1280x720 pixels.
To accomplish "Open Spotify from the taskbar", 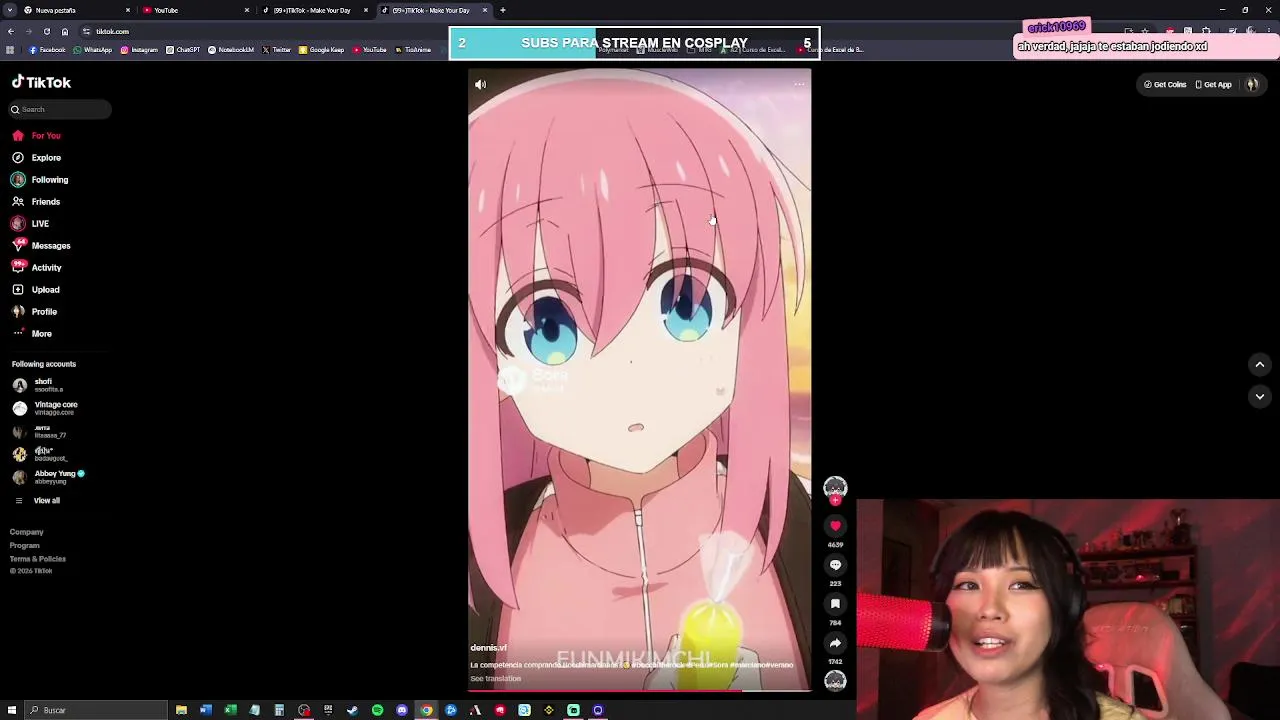I will coord(377,710).
